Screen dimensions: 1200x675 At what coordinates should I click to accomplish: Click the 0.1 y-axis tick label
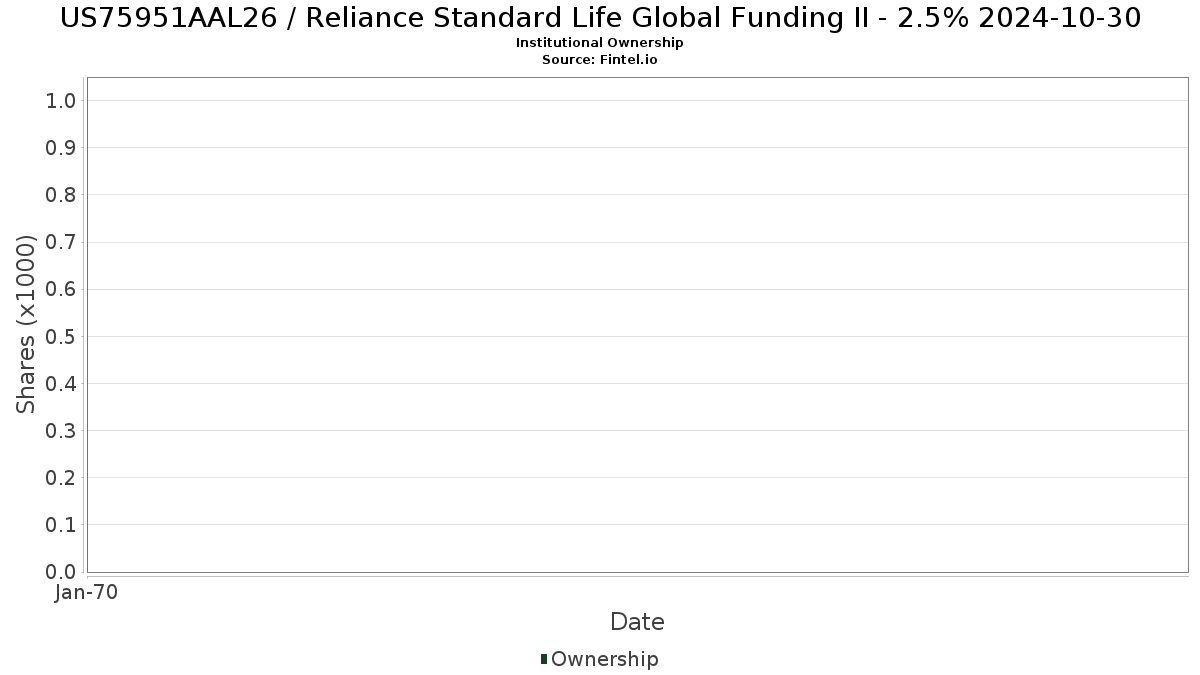(61, 524)
